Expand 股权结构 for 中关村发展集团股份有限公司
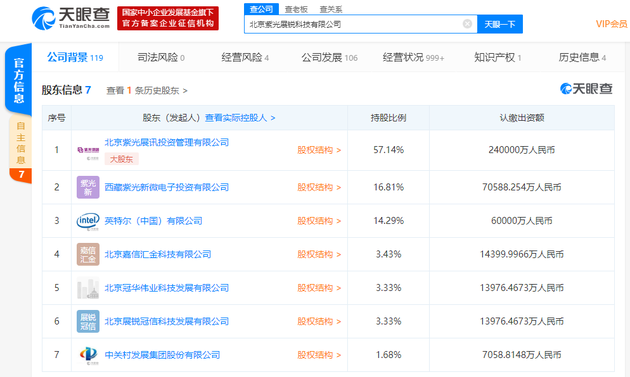630x377 pixels. (x=319, y=355)
